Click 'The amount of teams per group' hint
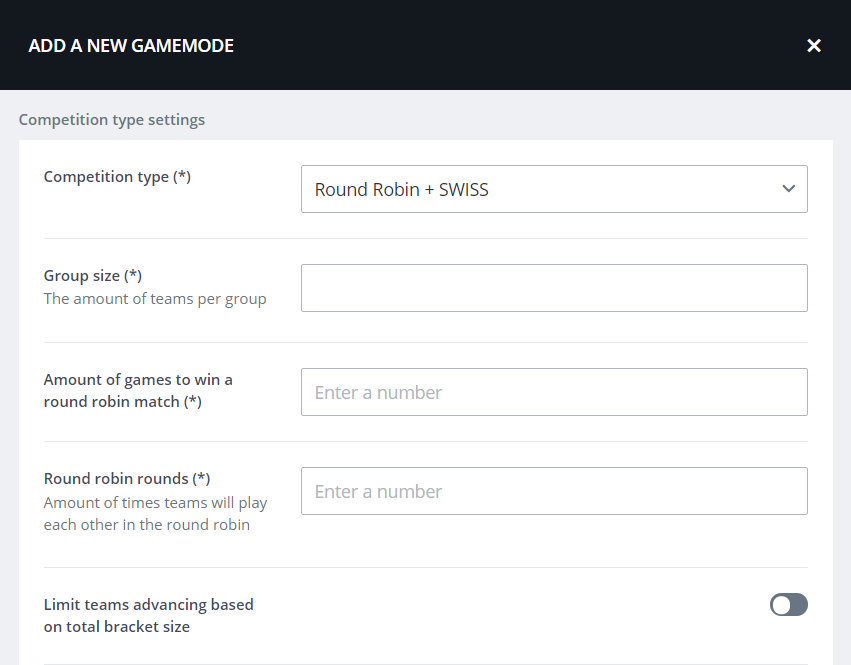Image resolution: width=851 pixels, height=665 pixels. coord(155,299)
